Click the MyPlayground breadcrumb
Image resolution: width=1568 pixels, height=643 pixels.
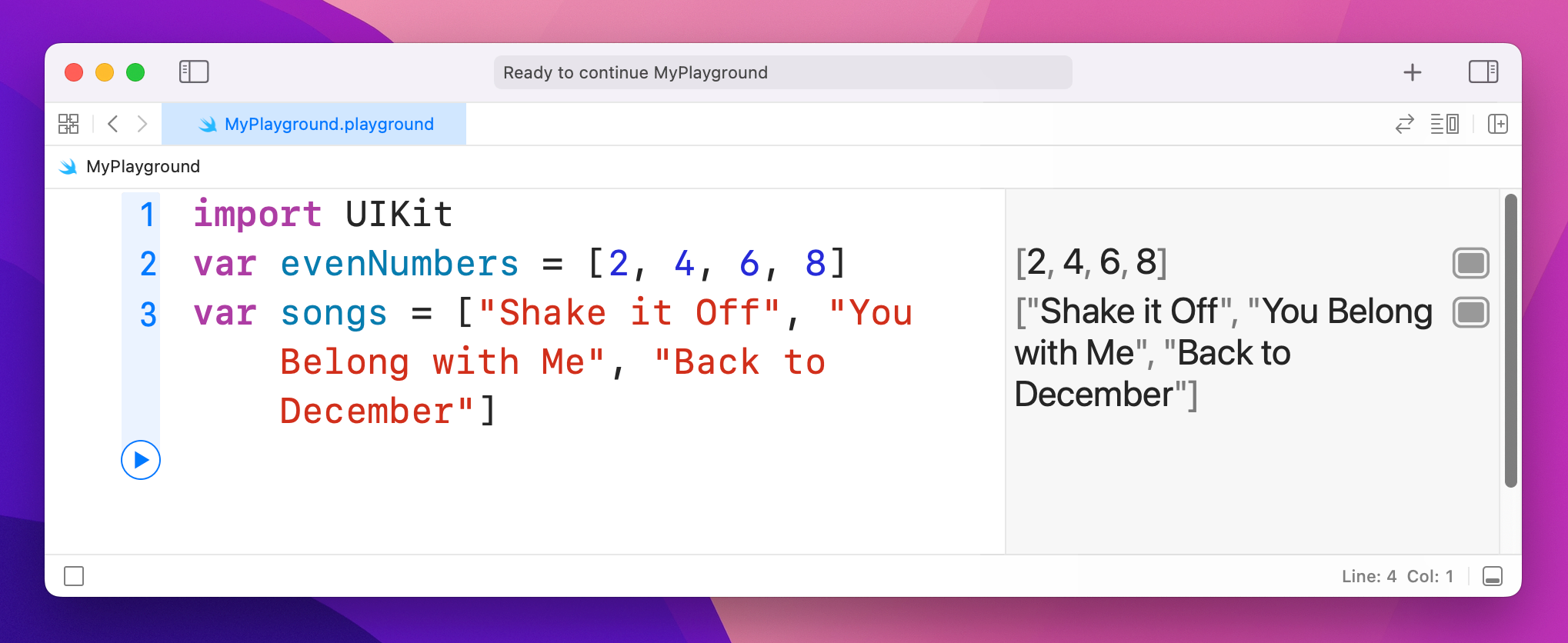(143, 167)
